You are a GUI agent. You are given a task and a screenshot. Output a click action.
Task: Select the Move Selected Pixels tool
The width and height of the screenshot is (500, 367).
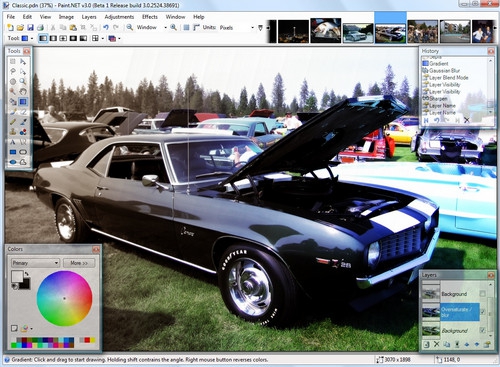(23, 62)
